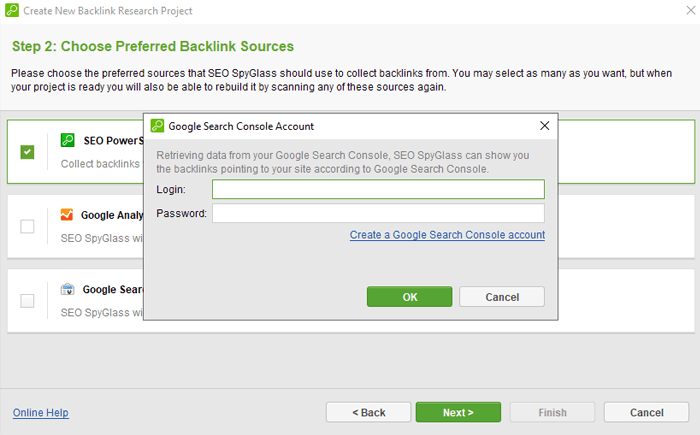Focus the Login input field

pos(378,189)
